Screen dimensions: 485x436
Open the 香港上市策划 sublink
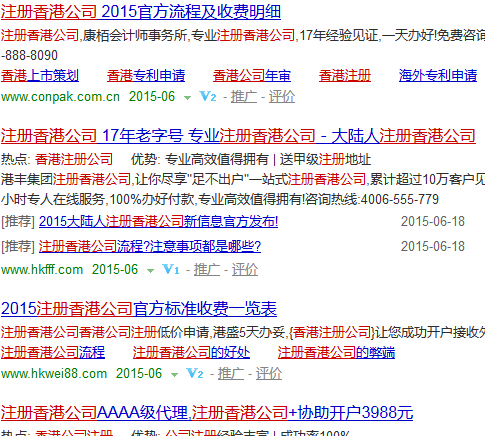point(40,76)
